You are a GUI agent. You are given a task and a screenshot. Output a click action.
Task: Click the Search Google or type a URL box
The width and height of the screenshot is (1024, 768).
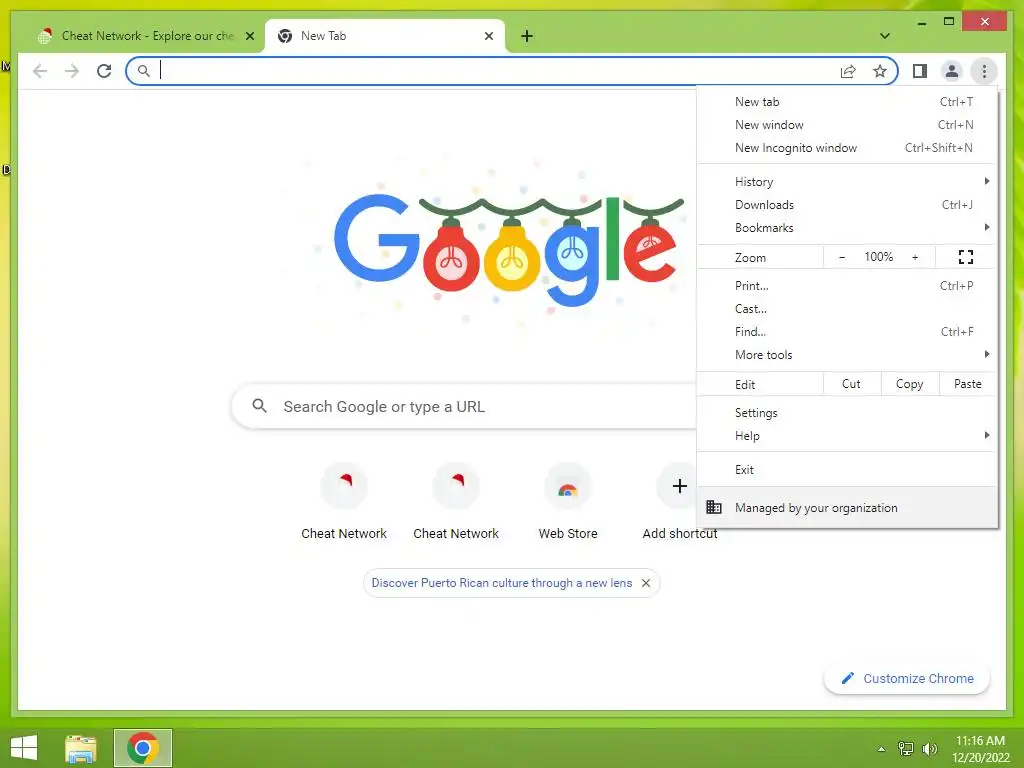coord(464,406)
